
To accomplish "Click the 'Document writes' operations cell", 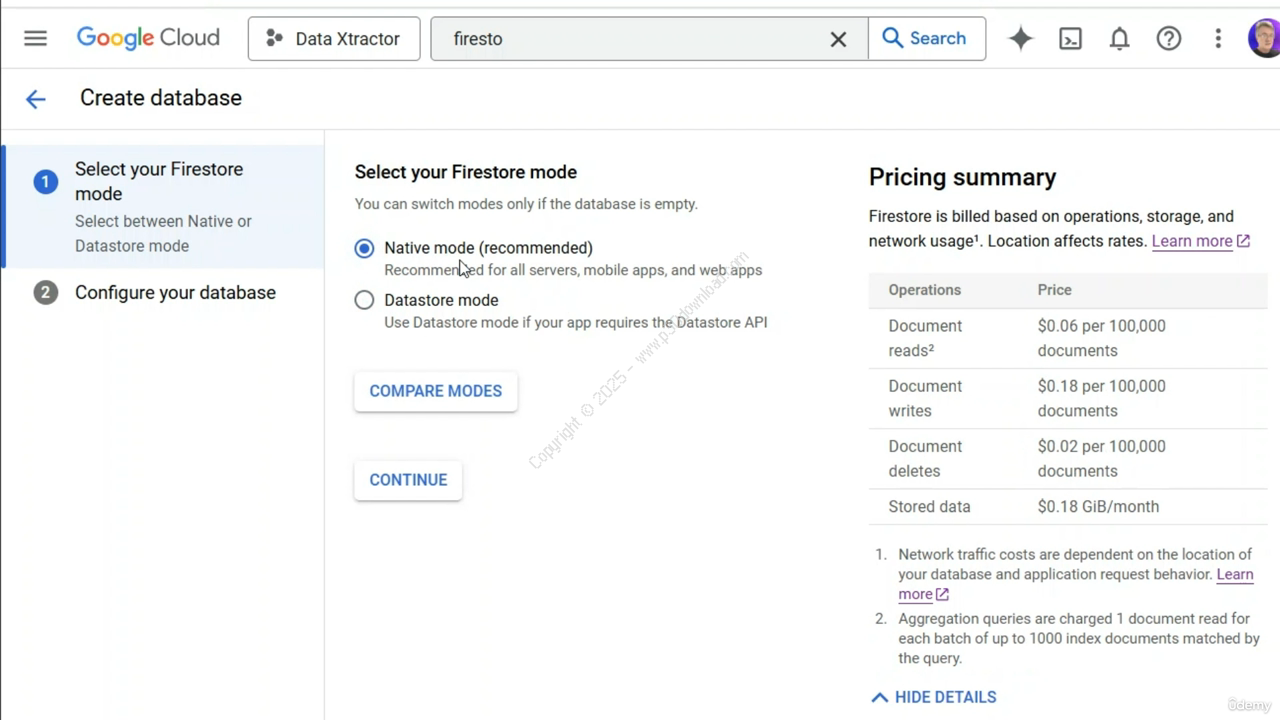I will 925,398.
